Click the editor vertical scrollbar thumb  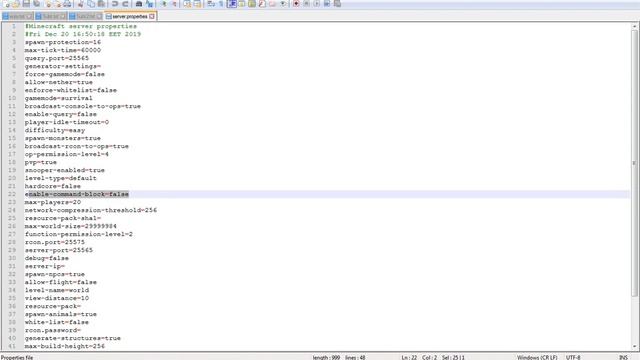click(634, 163)
